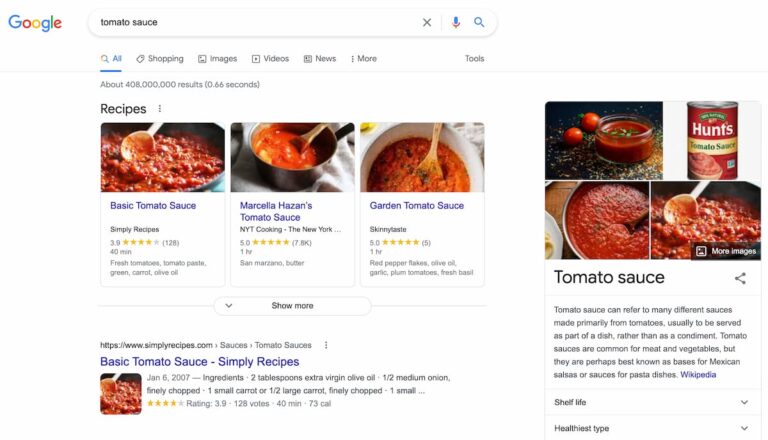Expand the Healthiest type section
768x440 pixels.
(653, 428)
